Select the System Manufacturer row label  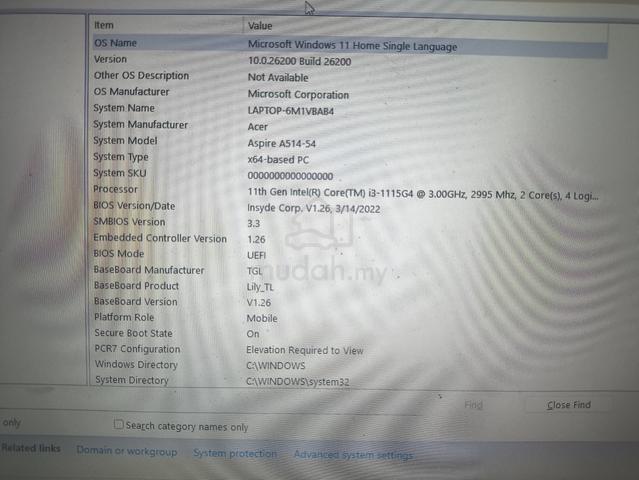[141, 124]
